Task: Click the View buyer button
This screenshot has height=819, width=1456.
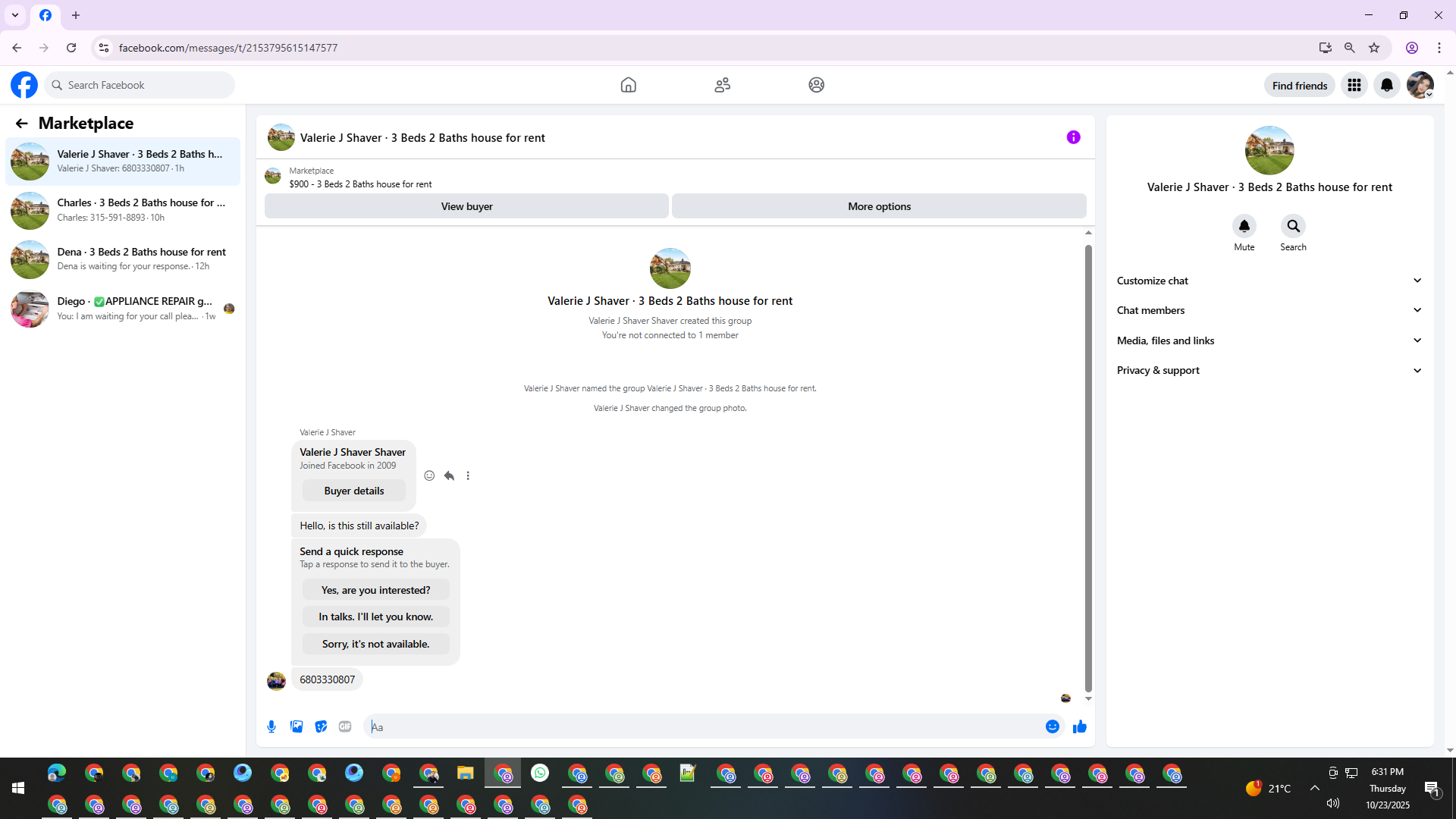Action: click(x=466, y=206)
